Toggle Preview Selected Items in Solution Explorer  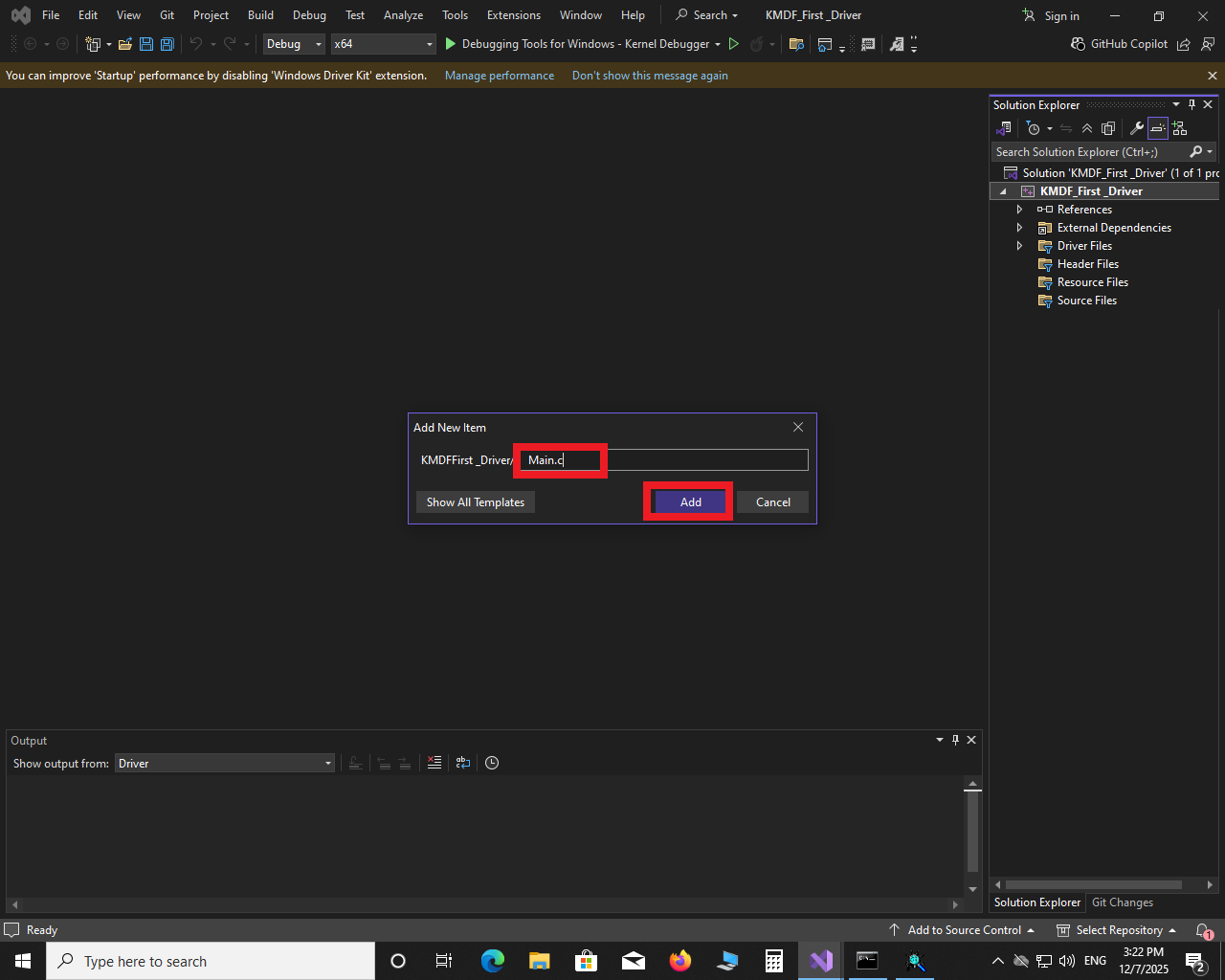point(1158,128)
